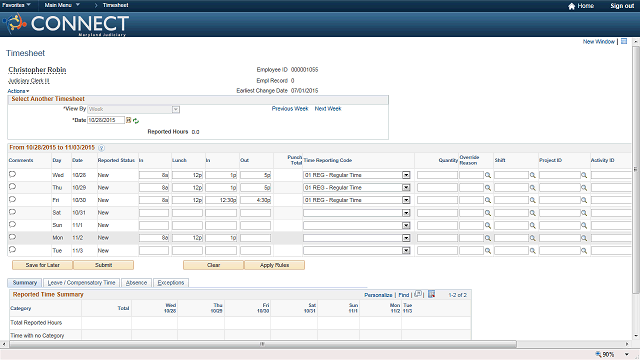640x360 pixels.
Task: Go to Previous Week link
Action: click(290, 109)
